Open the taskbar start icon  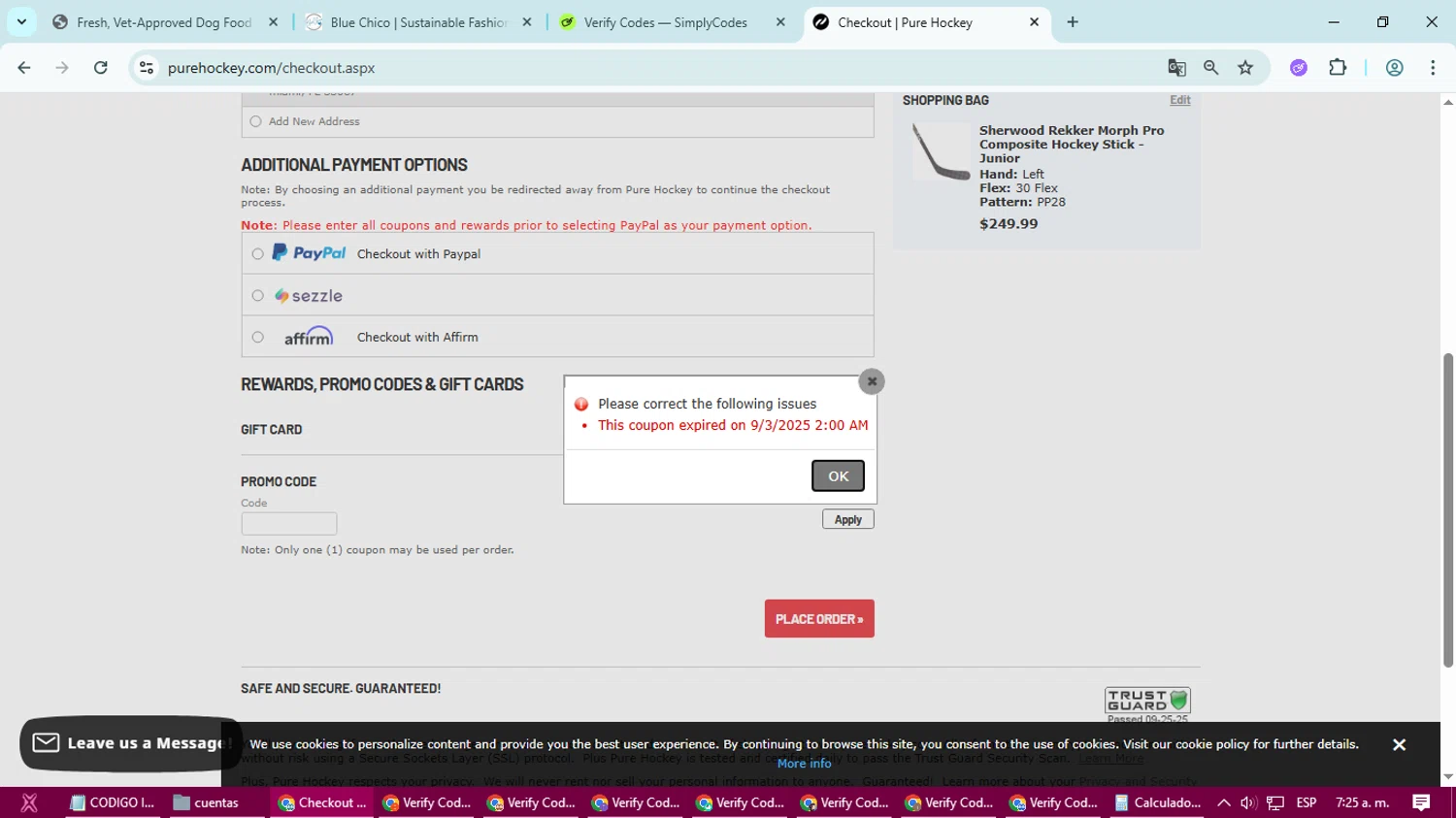point(29,802)
